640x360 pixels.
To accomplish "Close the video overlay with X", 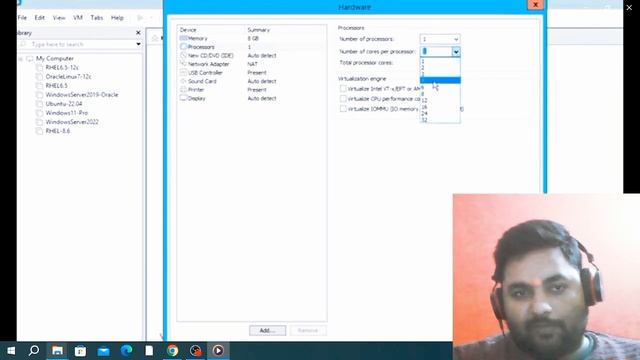I will click(629, 7).
